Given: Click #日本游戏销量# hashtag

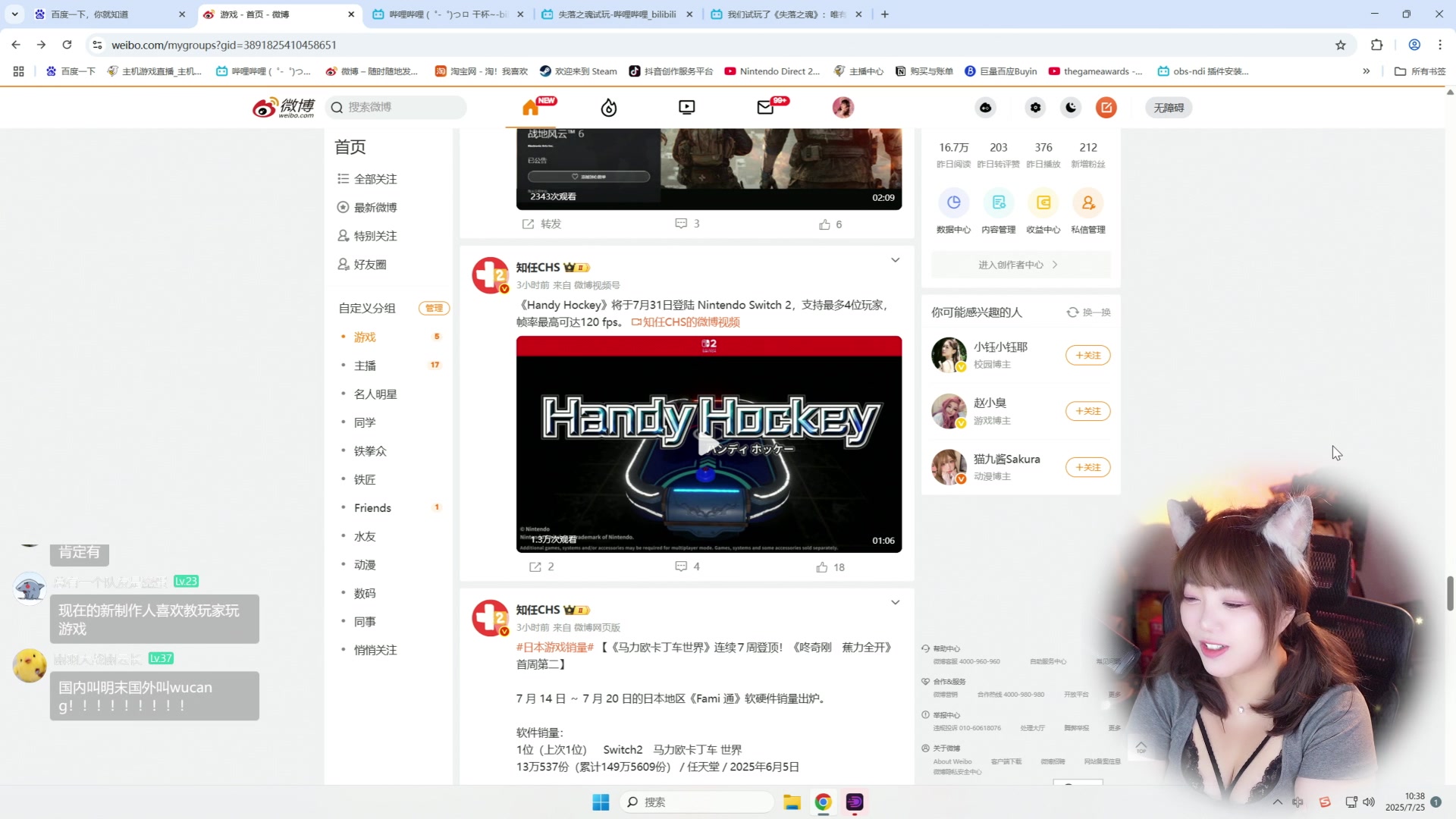Looking at the screenshot, I should [555, 648].
